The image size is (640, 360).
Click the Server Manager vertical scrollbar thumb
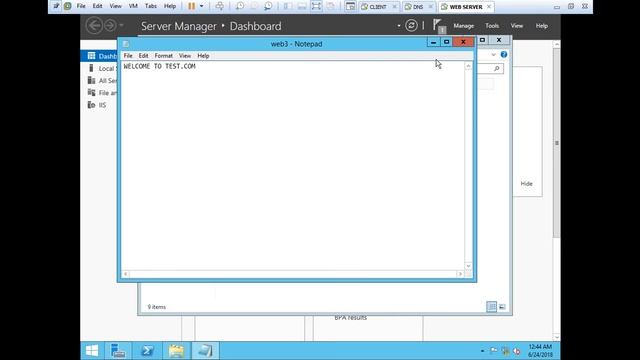[557, 143]
